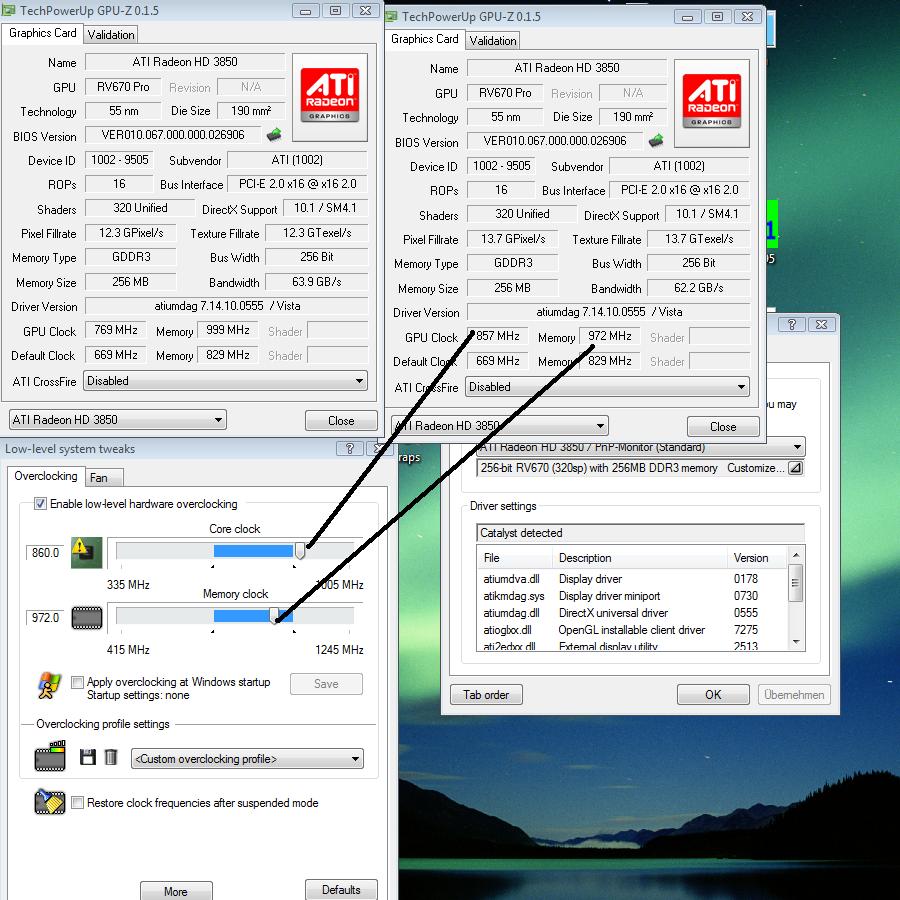
Task: Click help button of Low-level system tweaks dialog
Action: [x=350, y=448]
